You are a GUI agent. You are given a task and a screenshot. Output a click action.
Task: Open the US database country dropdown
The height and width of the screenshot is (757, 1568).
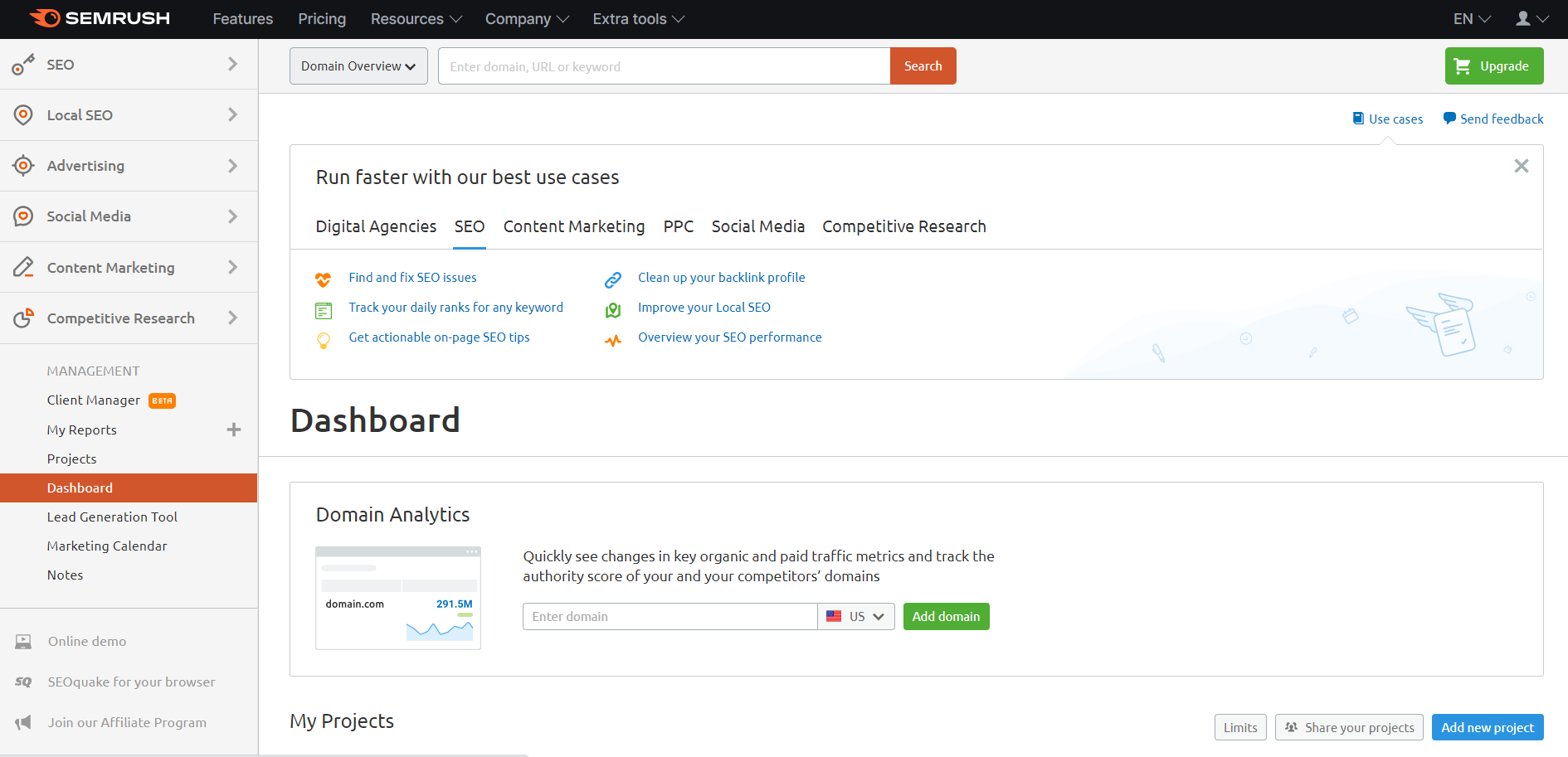(856, 616)
